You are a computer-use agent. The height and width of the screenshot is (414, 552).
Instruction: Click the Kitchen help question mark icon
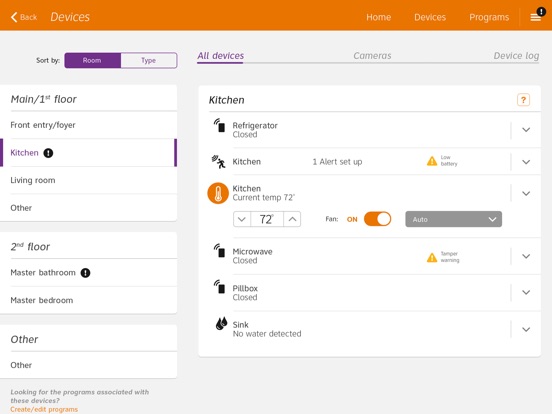click(523, 100)
